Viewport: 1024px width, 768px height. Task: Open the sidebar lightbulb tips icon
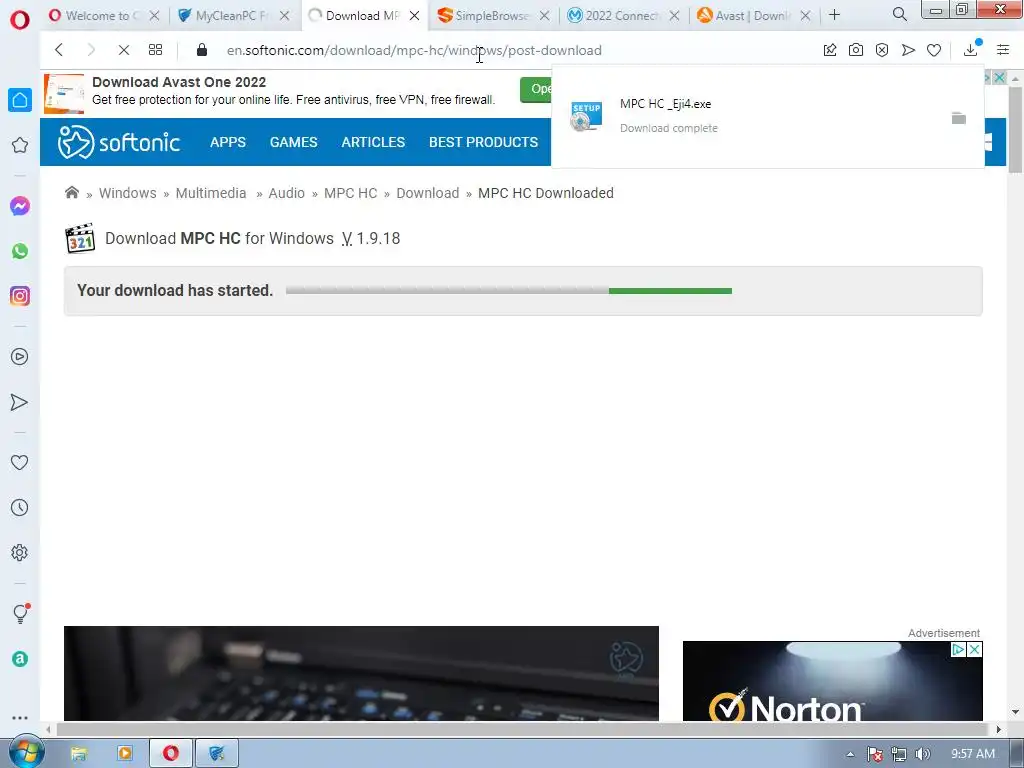[20, 614]
